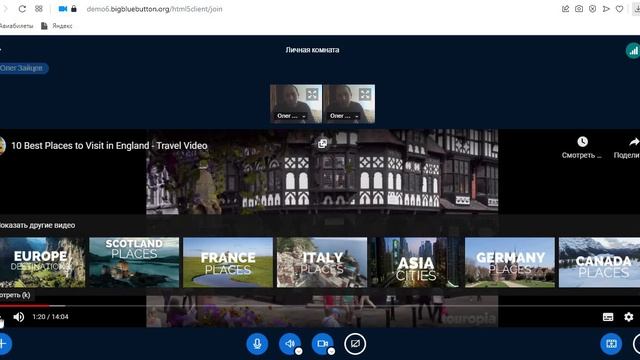Open the second webcam user name dropdown

coord(344,116)
